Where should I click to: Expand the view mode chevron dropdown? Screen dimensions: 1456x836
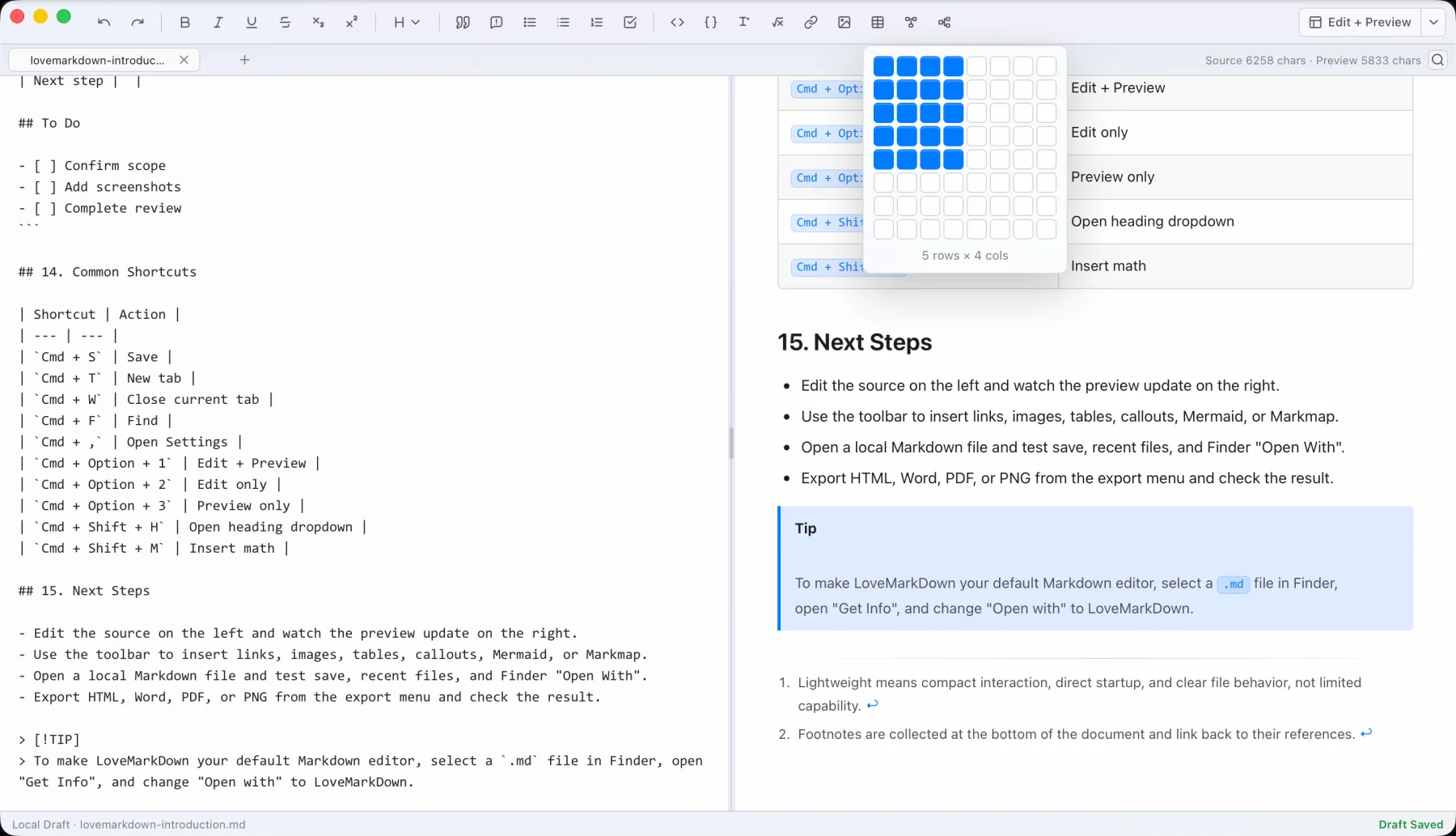(1433, 23)
